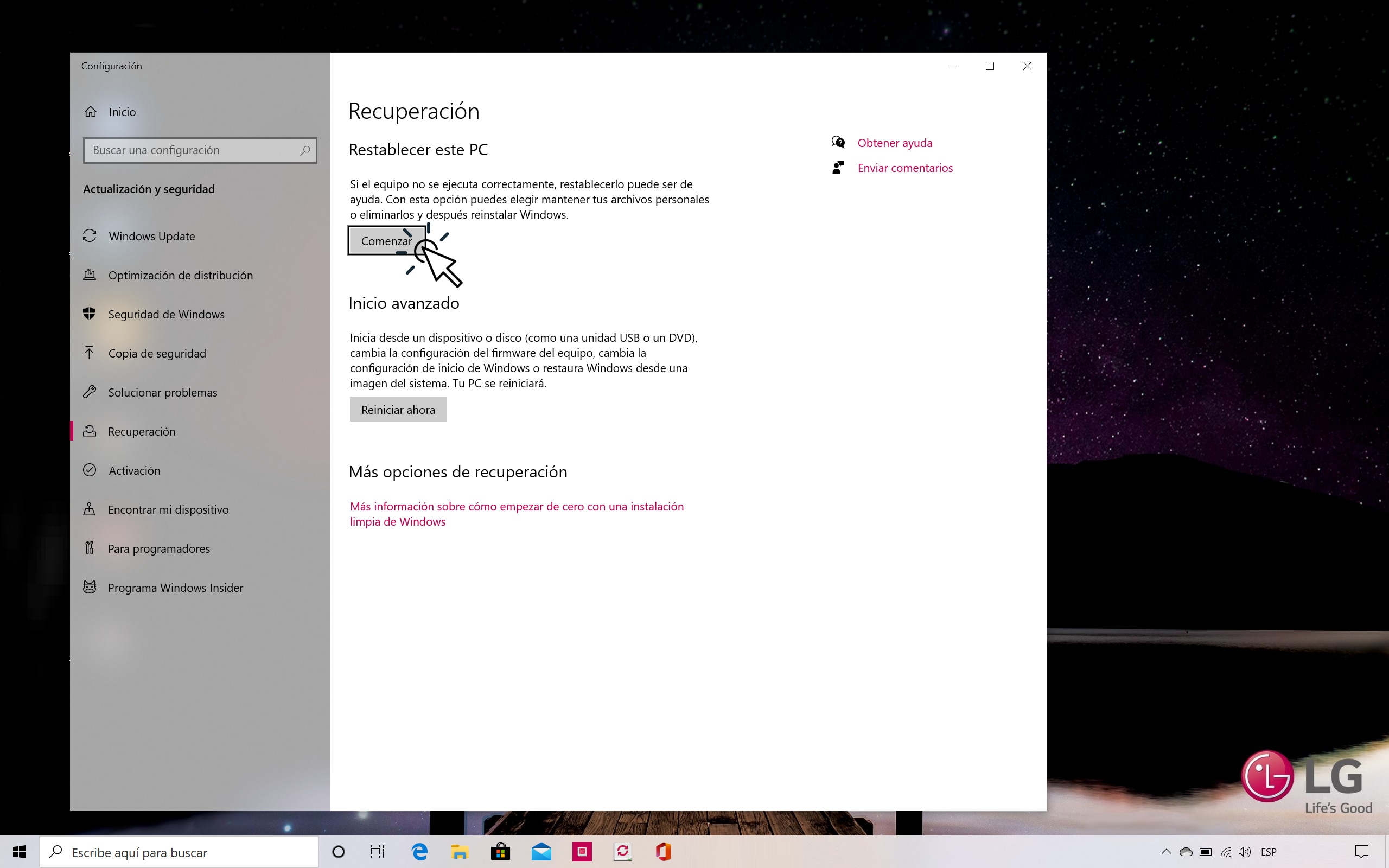This screenshot has height=868, width=1389.
Task: Click the Reiniciar ahora button
Action: click(398, 409)
